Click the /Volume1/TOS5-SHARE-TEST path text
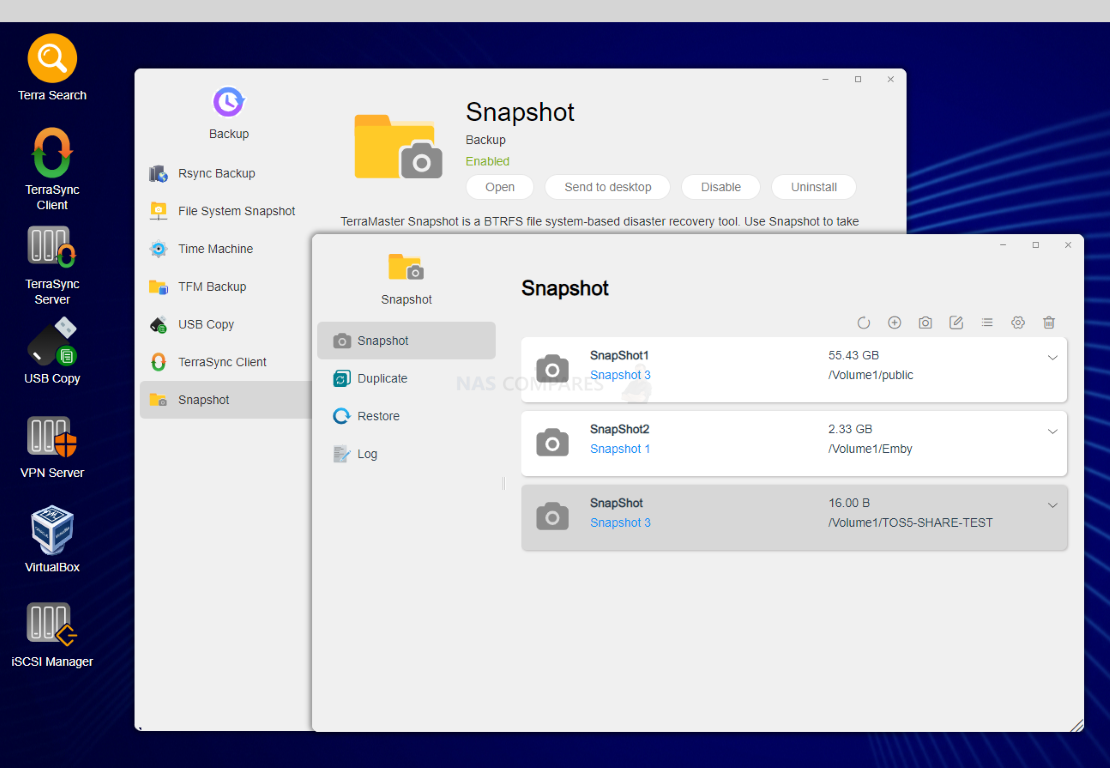1110x768 pixels. 910,522
